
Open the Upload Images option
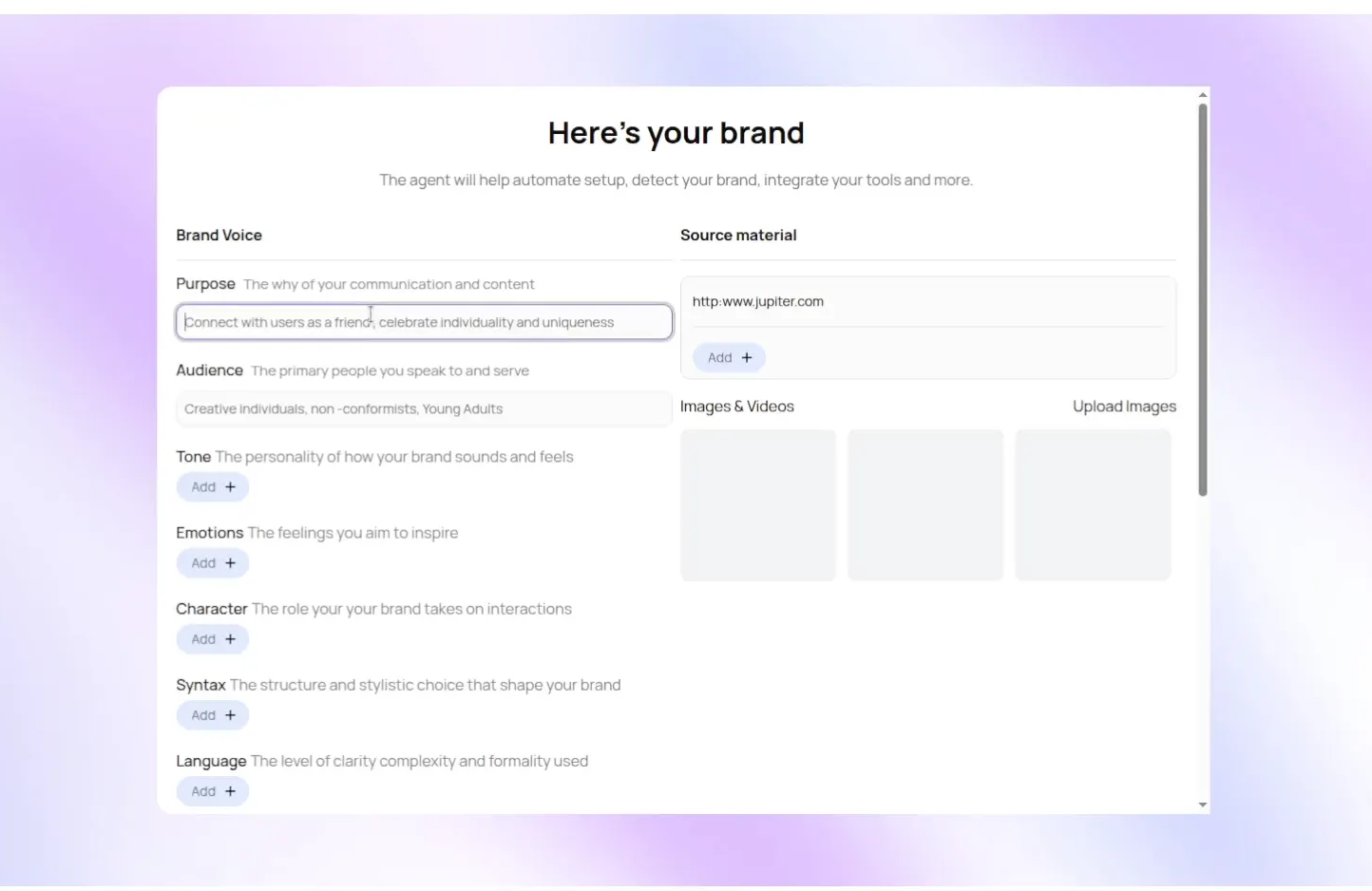coord(1124,406)
